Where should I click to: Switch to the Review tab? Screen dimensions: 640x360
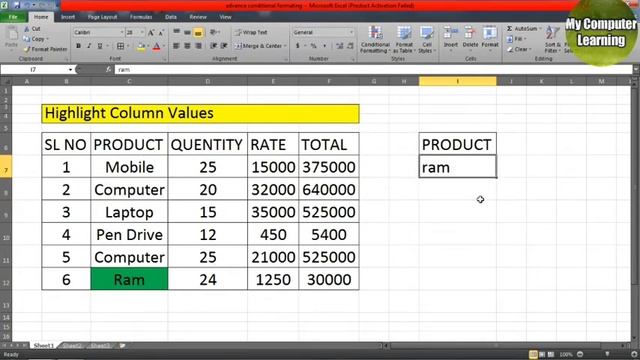coord(198,17)
